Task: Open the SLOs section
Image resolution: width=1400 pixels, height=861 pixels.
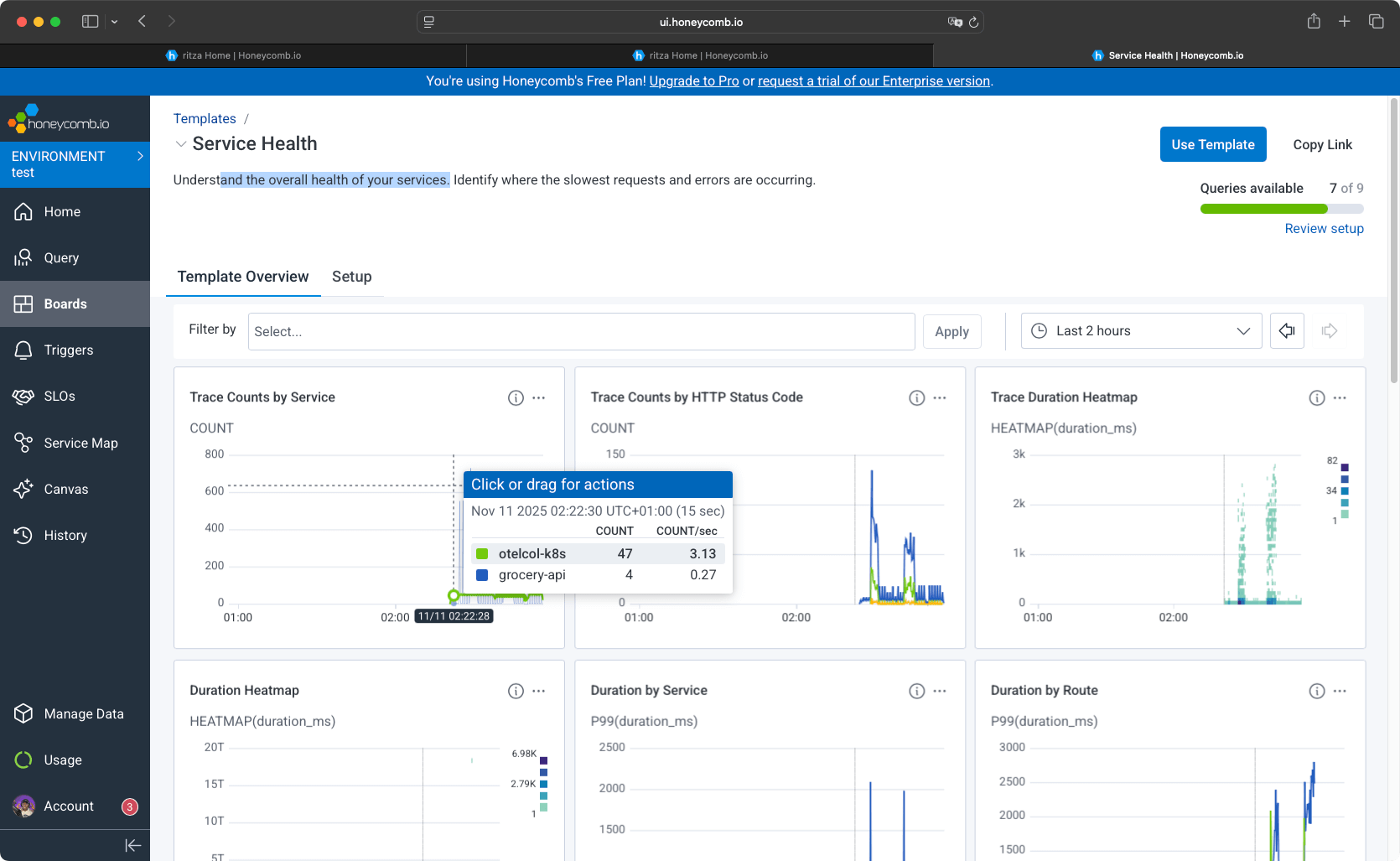Action: 60,396
